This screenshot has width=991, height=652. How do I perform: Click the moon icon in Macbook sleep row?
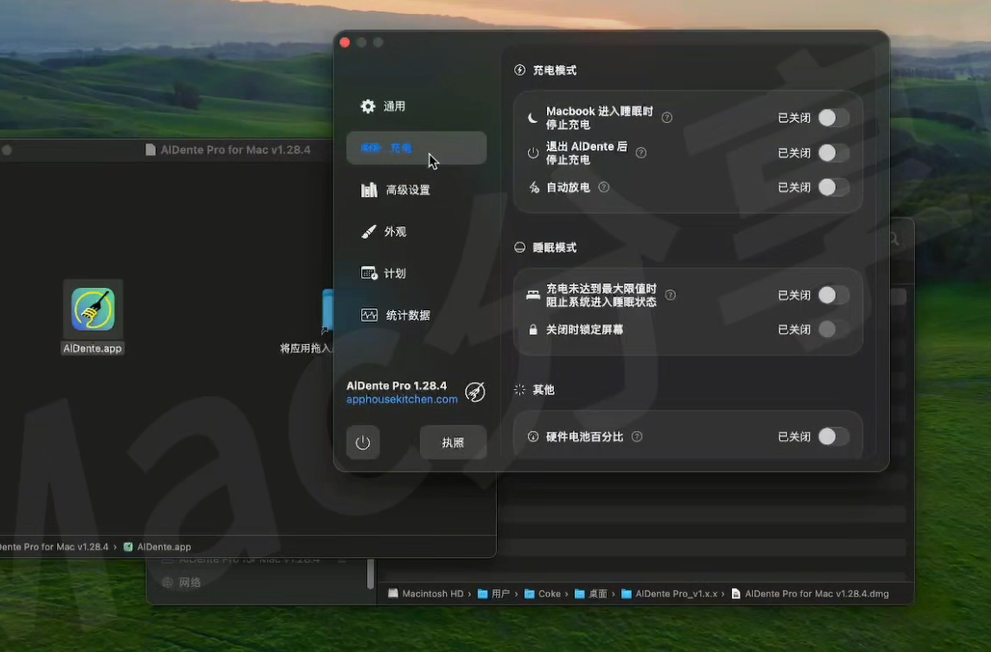point(533,118)
